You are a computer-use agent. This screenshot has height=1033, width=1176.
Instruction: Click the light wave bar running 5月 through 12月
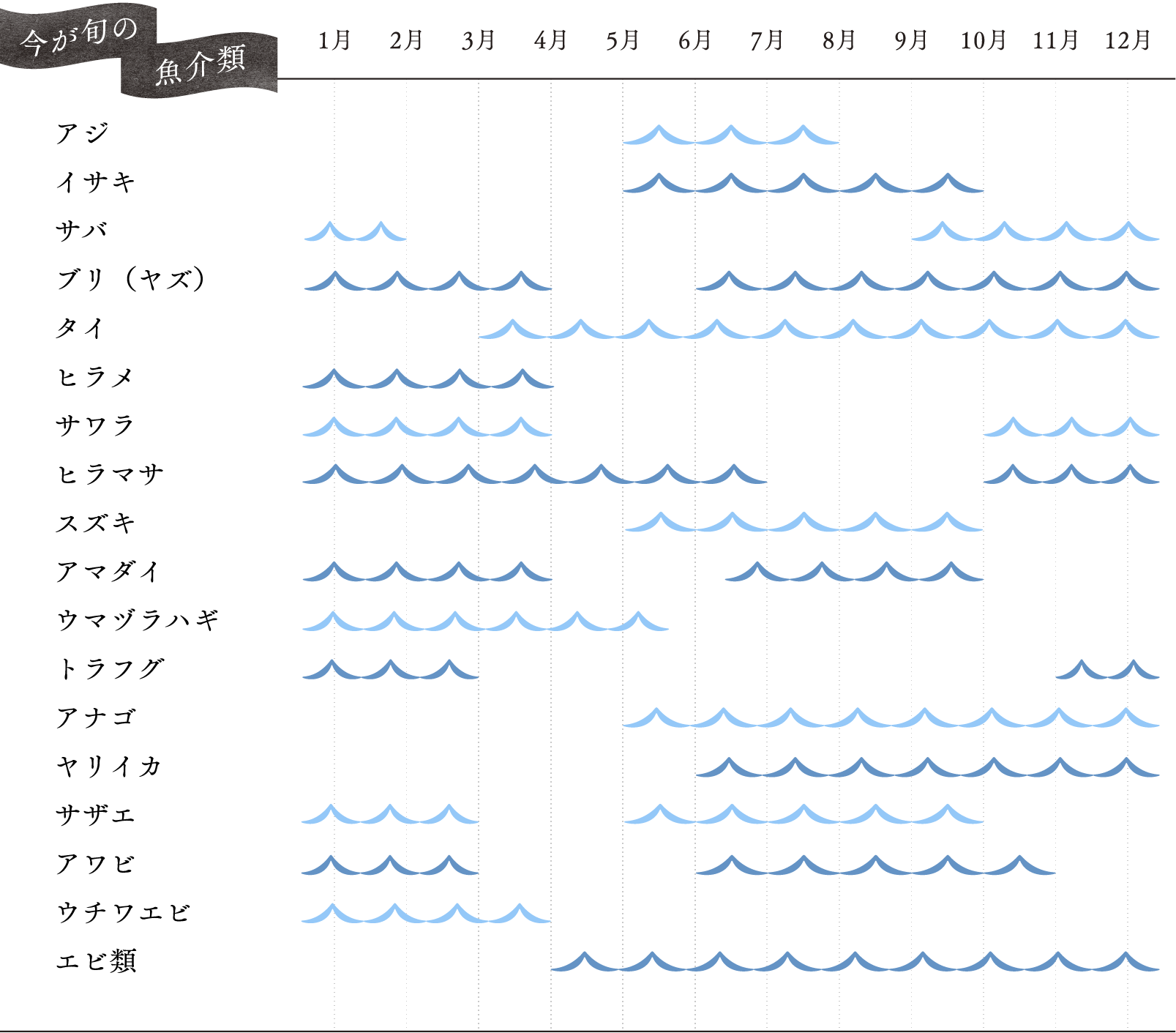tap(891, 719)
